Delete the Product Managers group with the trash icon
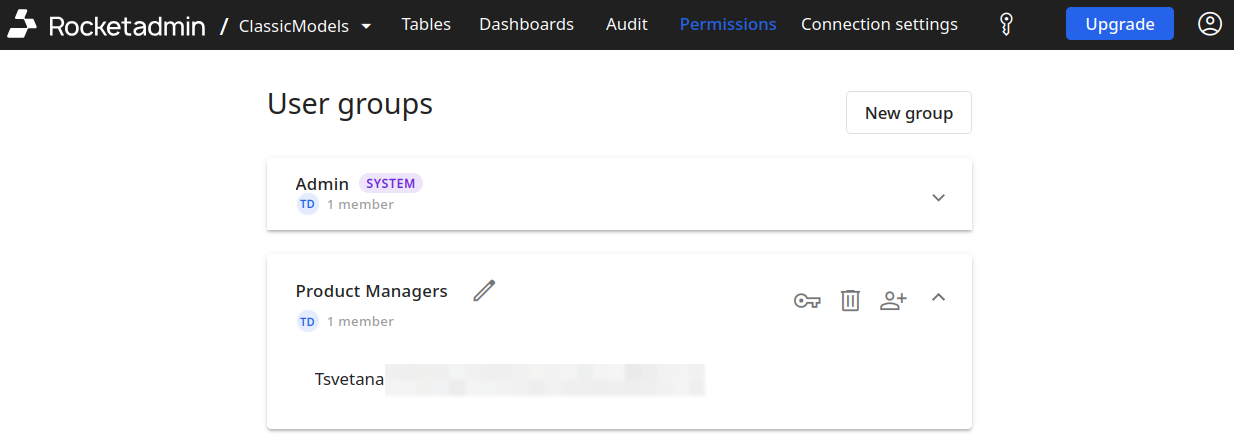Viewport: 1234px width, 438px height. [850, 300]
